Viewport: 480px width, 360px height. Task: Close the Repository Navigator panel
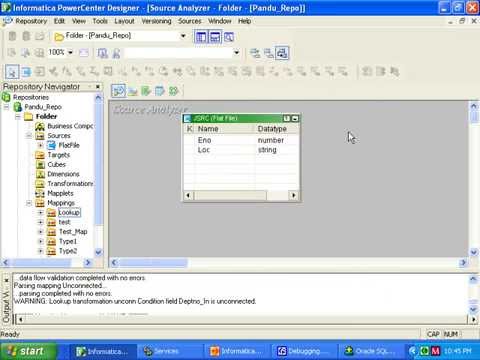[x=98, y=87]
